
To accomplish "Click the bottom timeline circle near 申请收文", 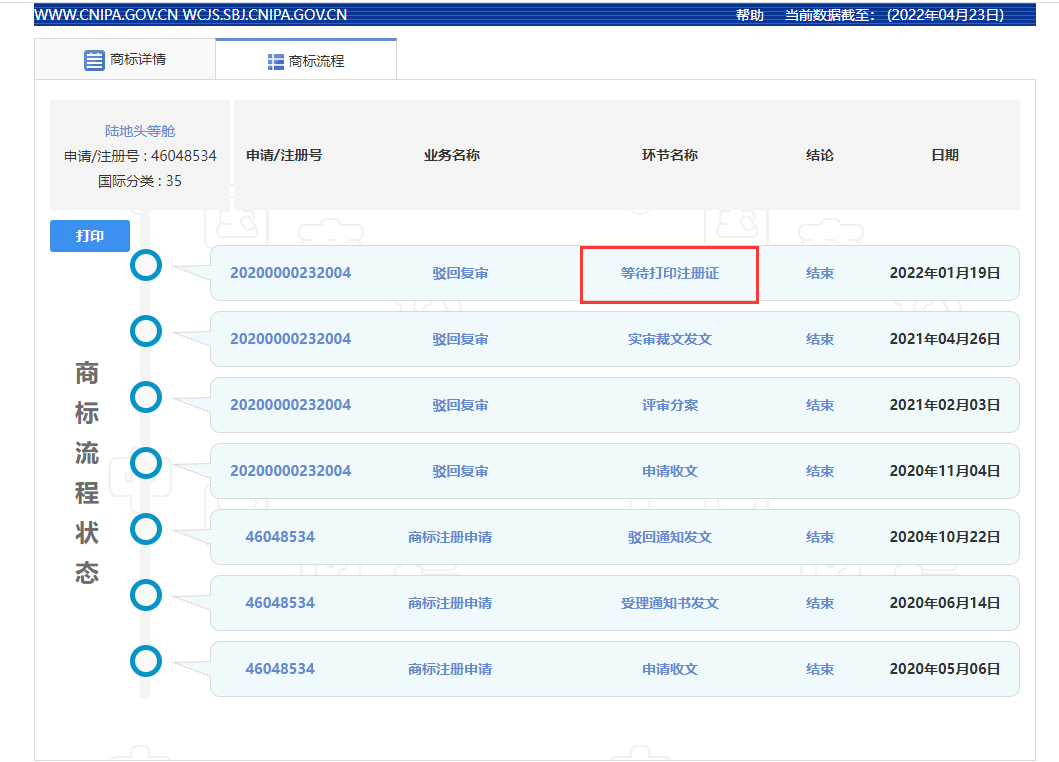I will coord(146,661).
